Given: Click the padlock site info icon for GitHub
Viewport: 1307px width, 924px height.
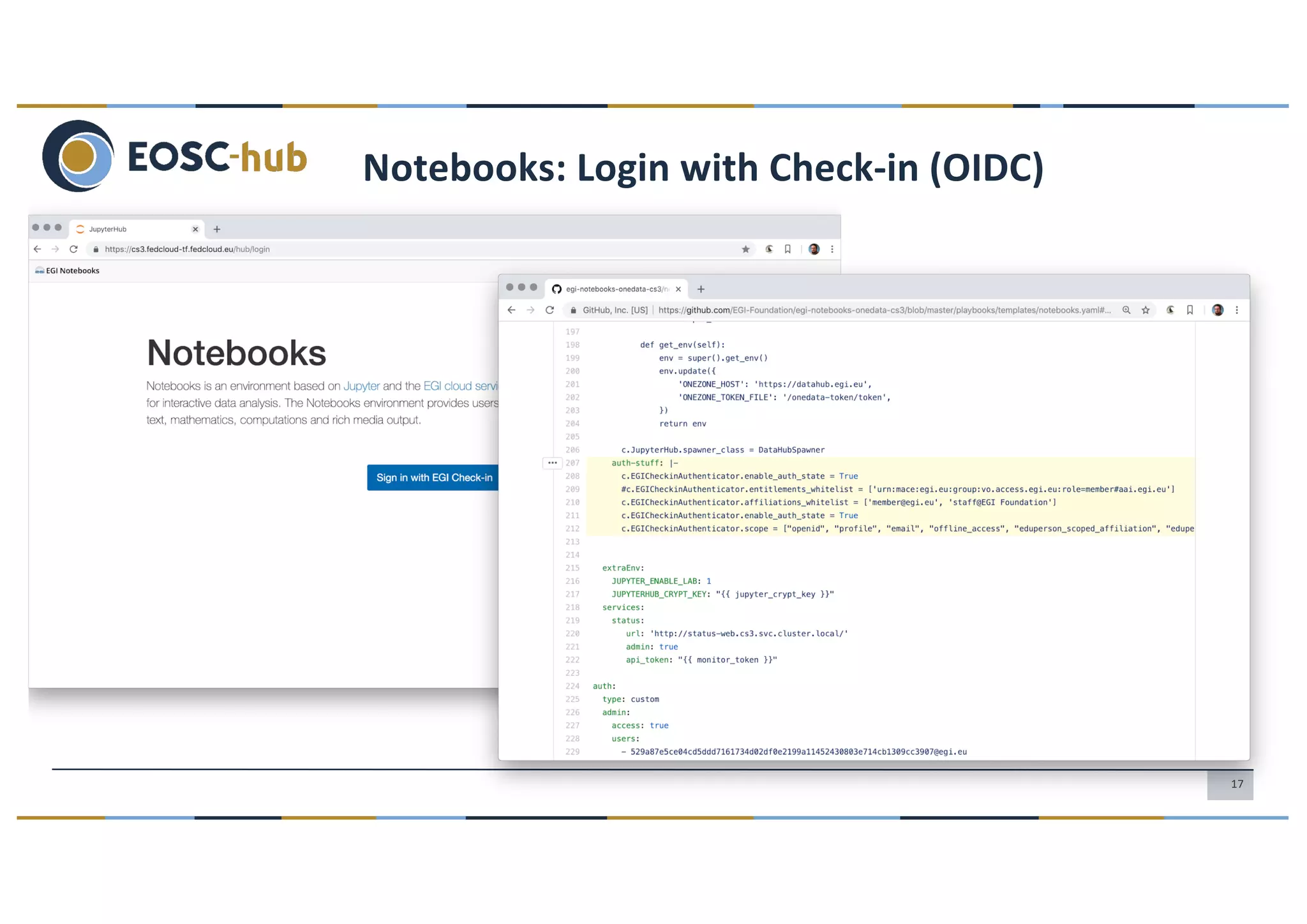Looking at the screenshot, I should coord(574,310).
